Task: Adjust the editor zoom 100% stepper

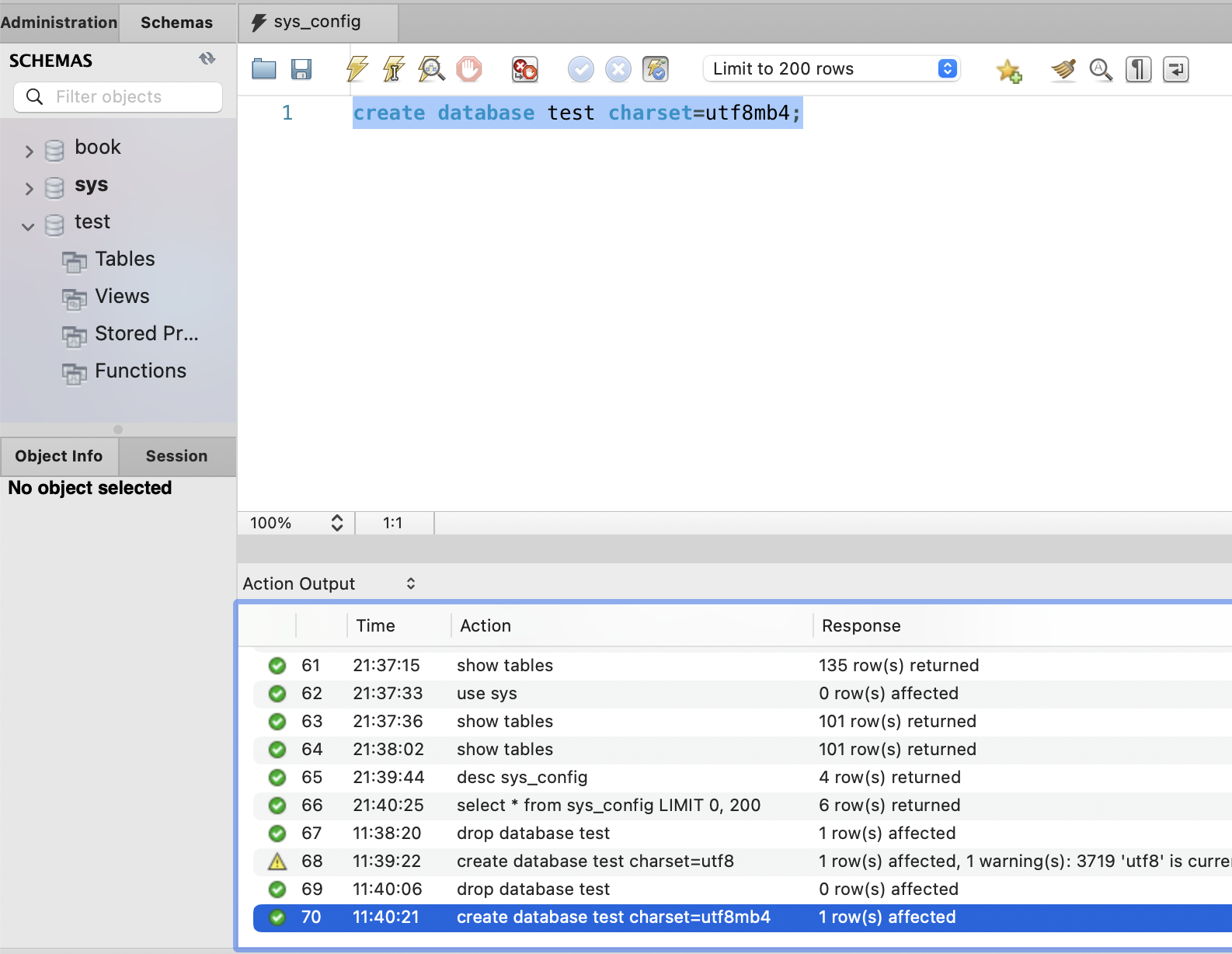Action: coord(336,523)
